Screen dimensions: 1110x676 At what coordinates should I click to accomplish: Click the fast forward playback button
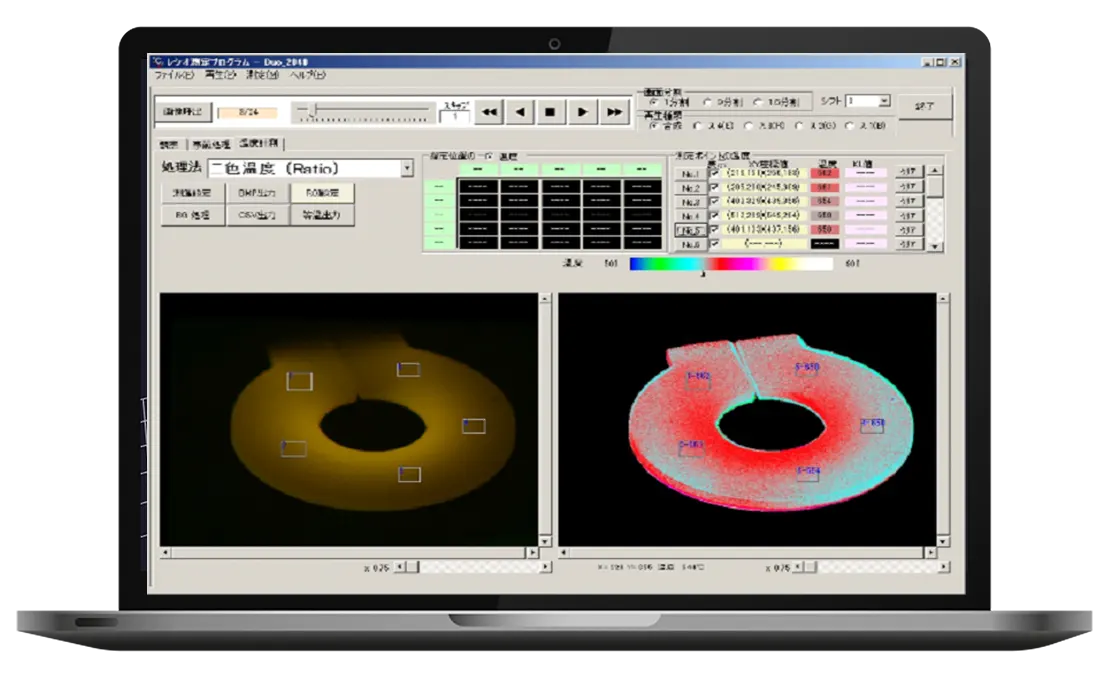tap(614, 112)
